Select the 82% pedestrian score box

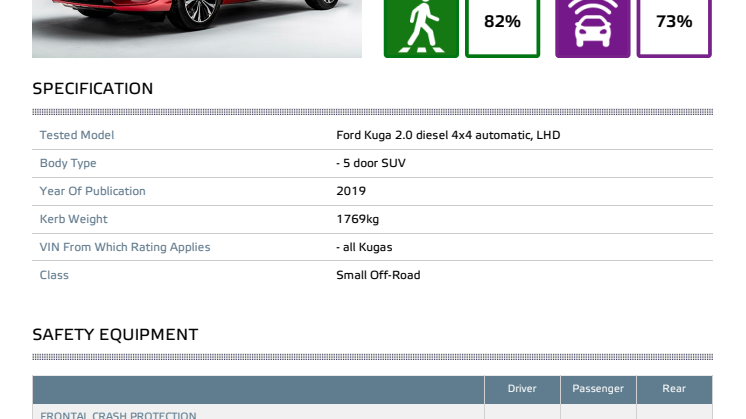point(502,29)
